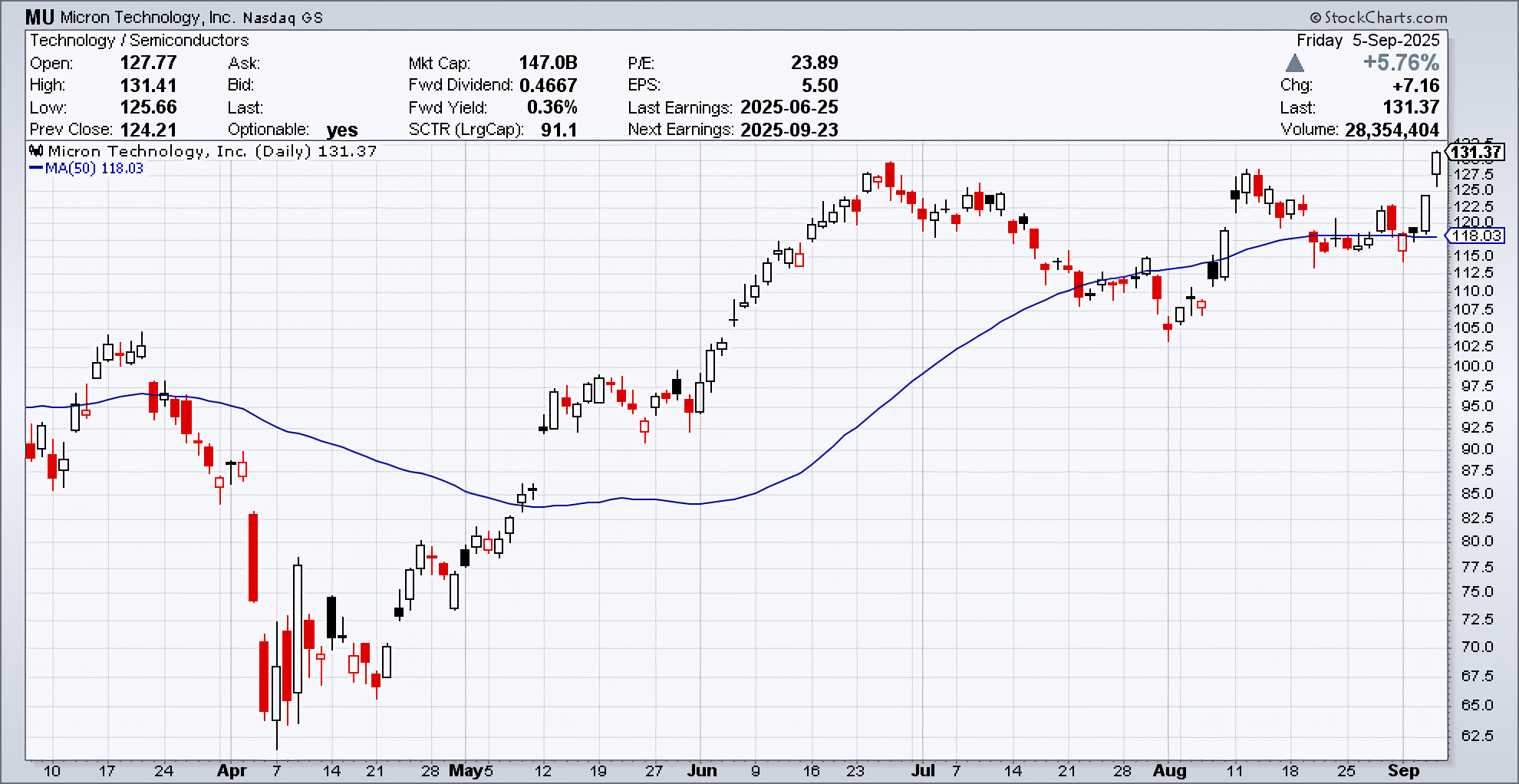
Task: Click the 'Micron Technology, Inc. (Daily) 131.37' chart legend
Action: (213, 151)
